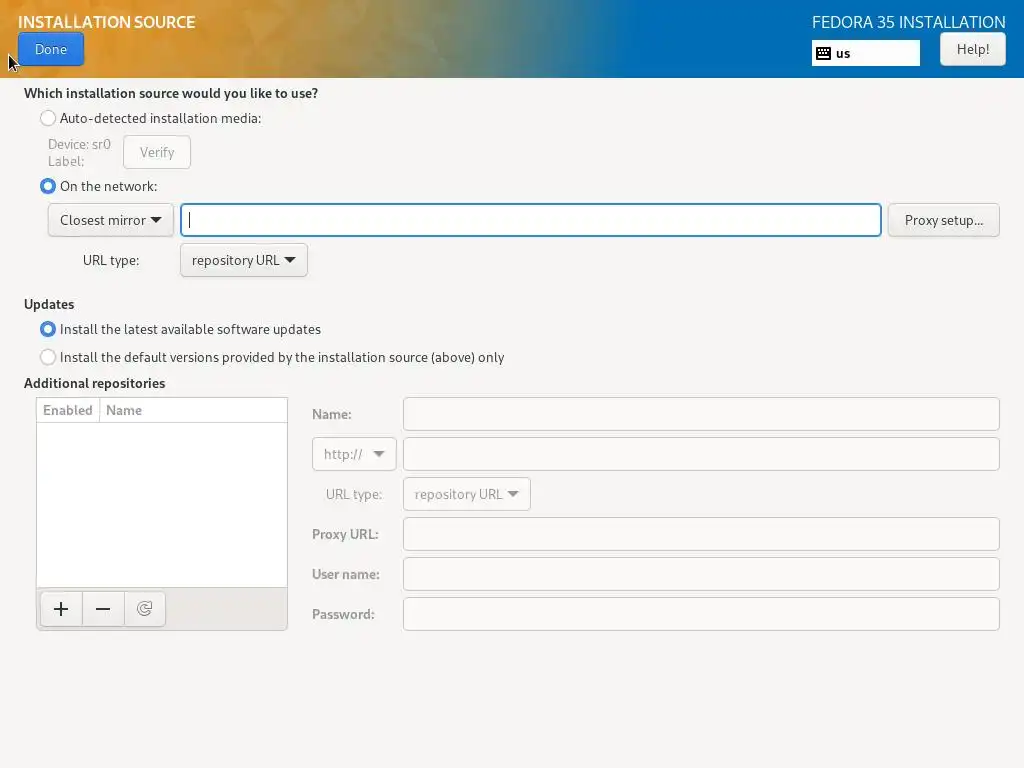Open the http:// protocol dropdown
Image resolution: width=1024 pixels, height=768 pixels.
[354, 454]
